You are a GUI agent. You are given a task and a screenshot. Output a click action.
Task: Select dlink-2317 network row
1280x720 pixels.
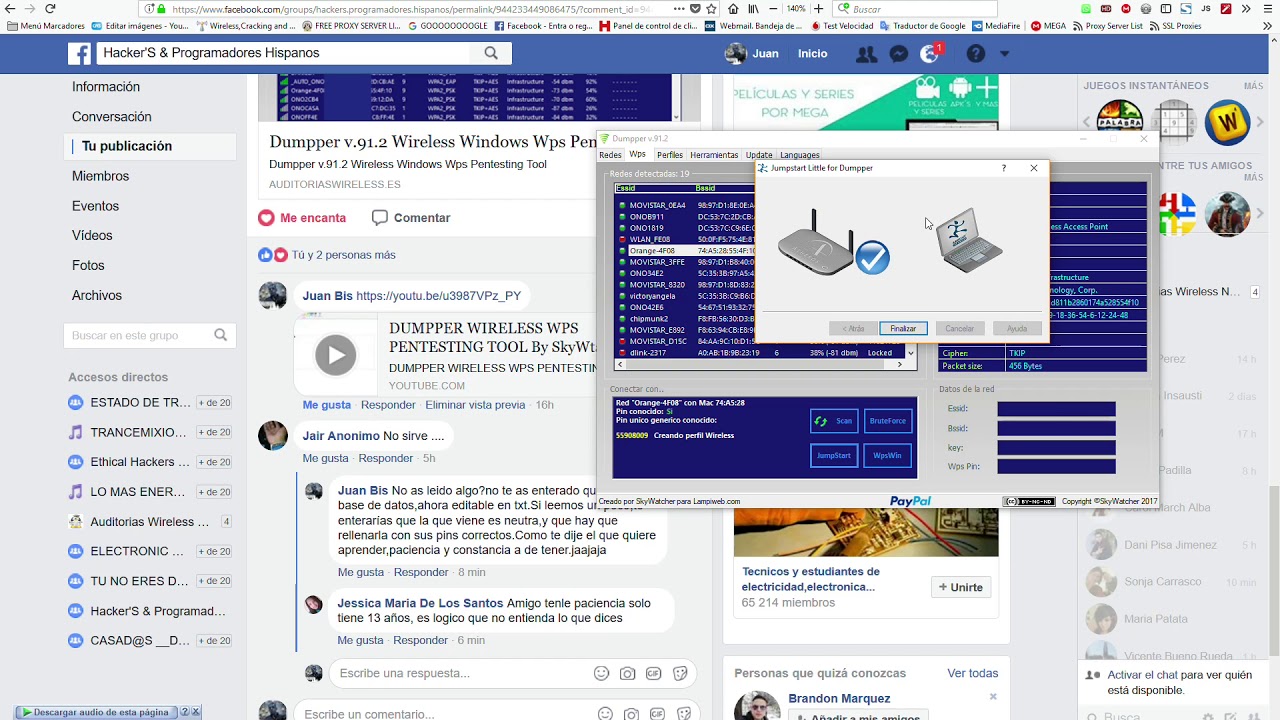[760, 353]
